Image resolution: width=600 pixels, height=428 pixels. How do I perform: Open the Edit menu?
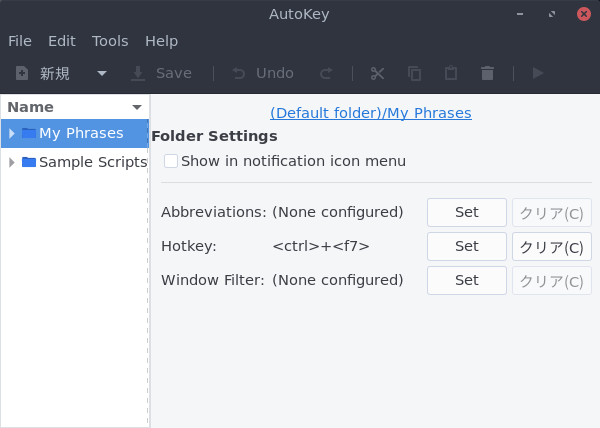[62, 41]
